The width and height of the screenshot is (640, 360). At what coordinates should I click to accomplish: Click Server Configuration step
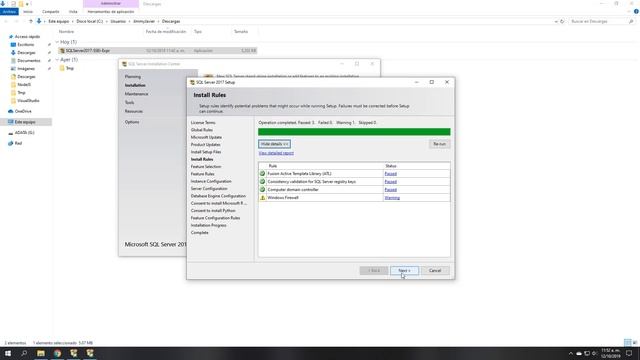pyautogui.click(x=209, y=189)
